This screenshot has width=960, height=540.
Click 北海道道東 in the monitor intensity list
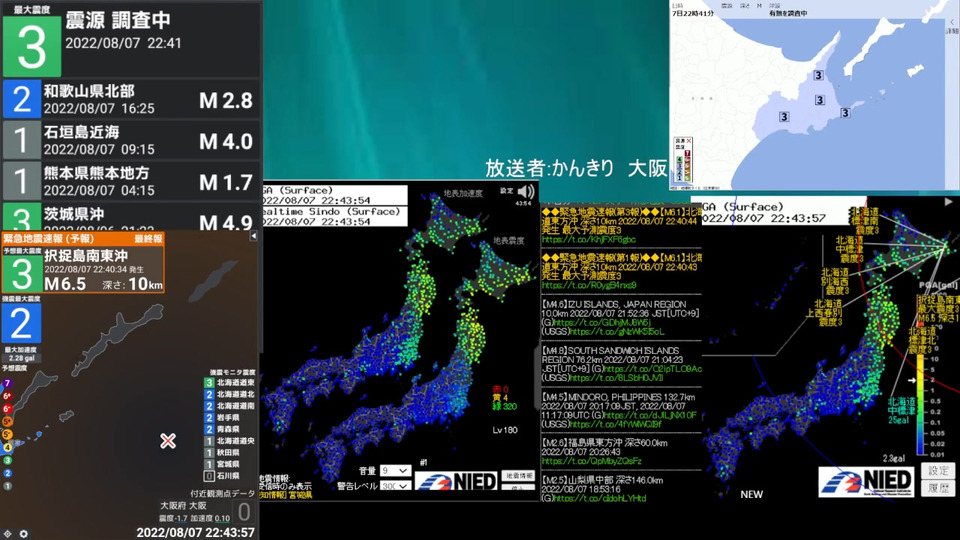[230, 383]
